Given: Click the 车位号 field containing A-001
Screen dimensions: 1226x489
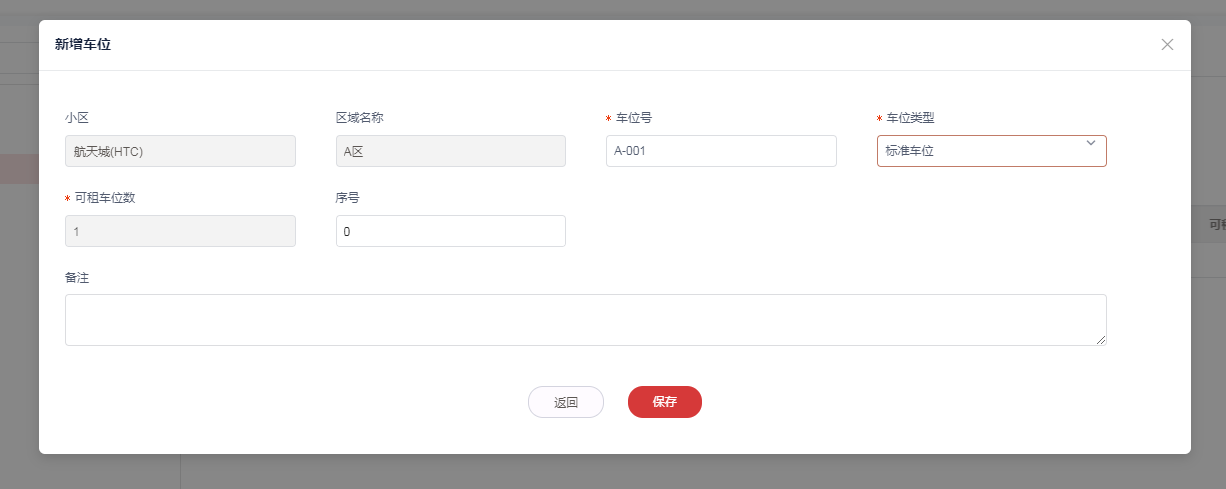Looking at the screenshot, I should click(x=720, y=151).
